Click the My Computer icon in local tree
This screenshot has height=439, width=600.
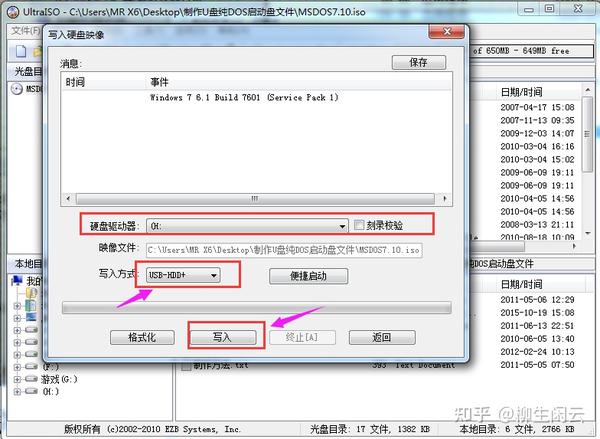point(17,281)
